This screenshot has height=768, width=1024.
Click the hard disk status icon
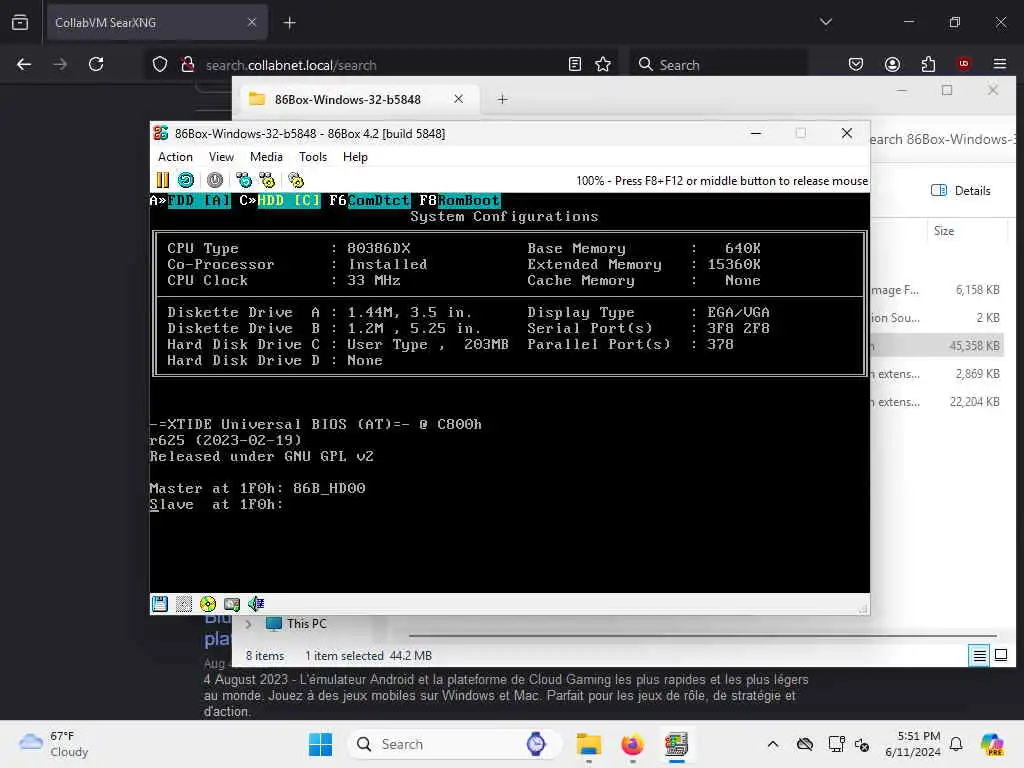232,604
